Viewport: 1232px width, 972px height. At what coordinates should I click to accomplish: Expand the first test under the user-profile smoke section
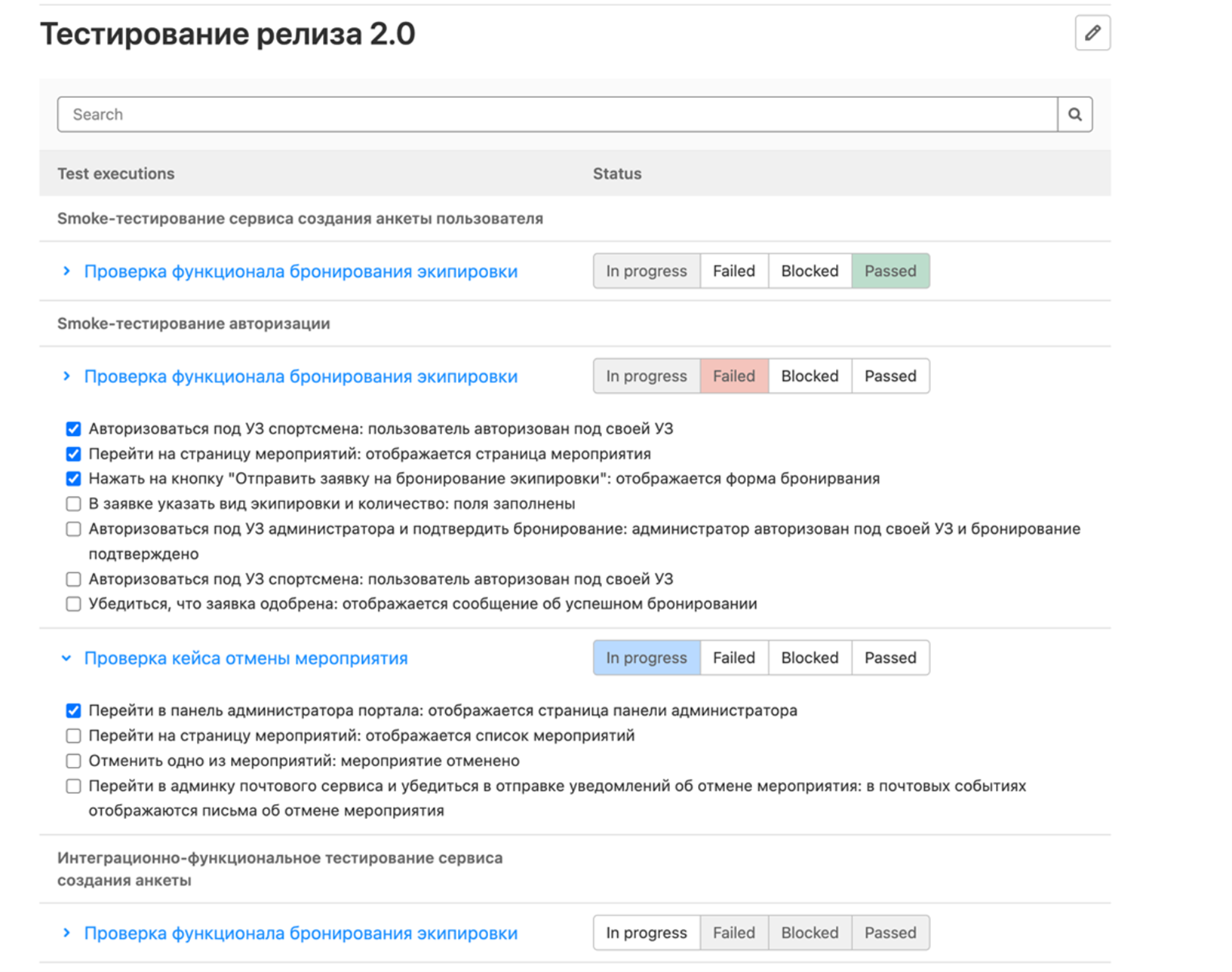pyautogui.click(x=66, y=271)
